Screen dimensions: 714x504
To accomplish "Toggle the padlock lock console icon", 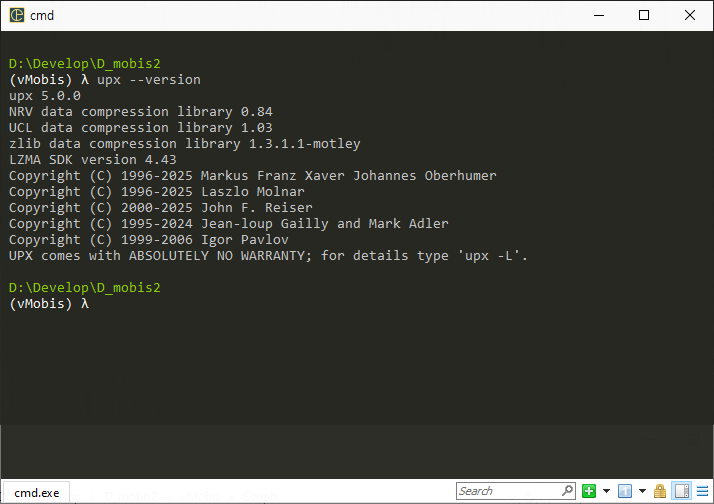I will tap(660, 491).
